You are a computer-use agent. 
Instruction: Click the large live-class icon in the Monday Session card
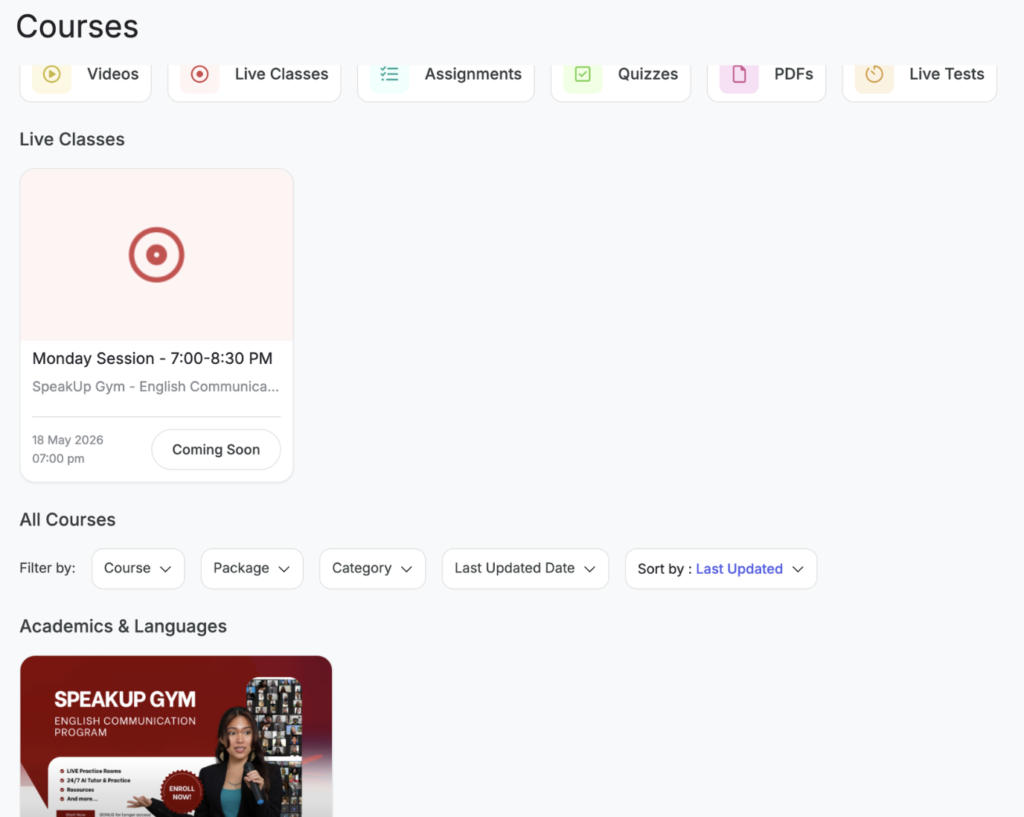pyautogui.click(x=156, y=255)
